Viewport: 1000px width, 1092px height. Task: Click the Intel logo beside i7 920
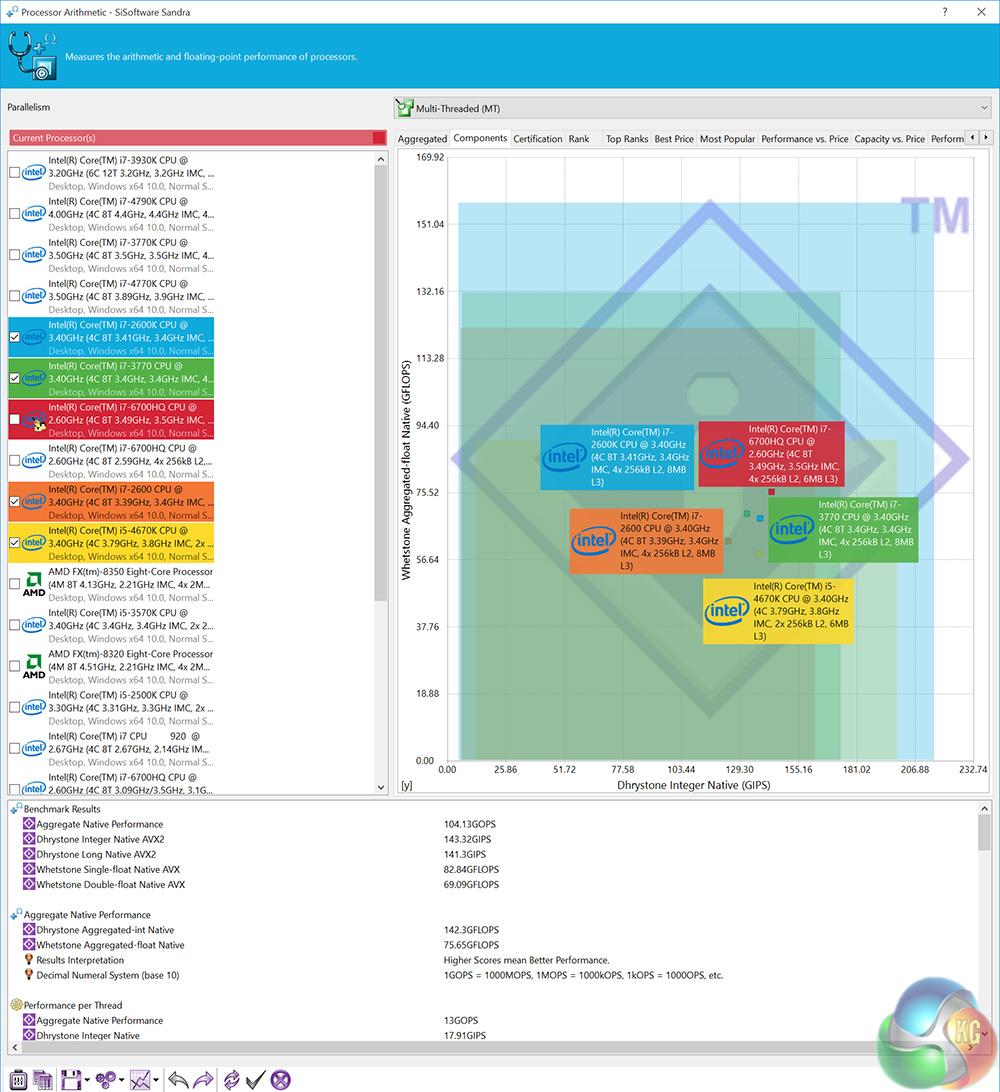[33, 749]
